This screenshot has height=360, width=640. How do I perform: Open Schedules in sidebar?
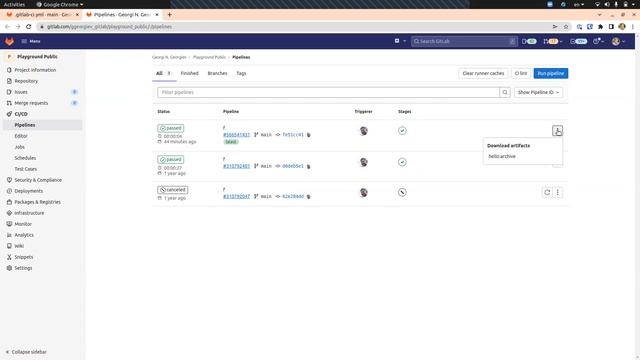[25, 158]
